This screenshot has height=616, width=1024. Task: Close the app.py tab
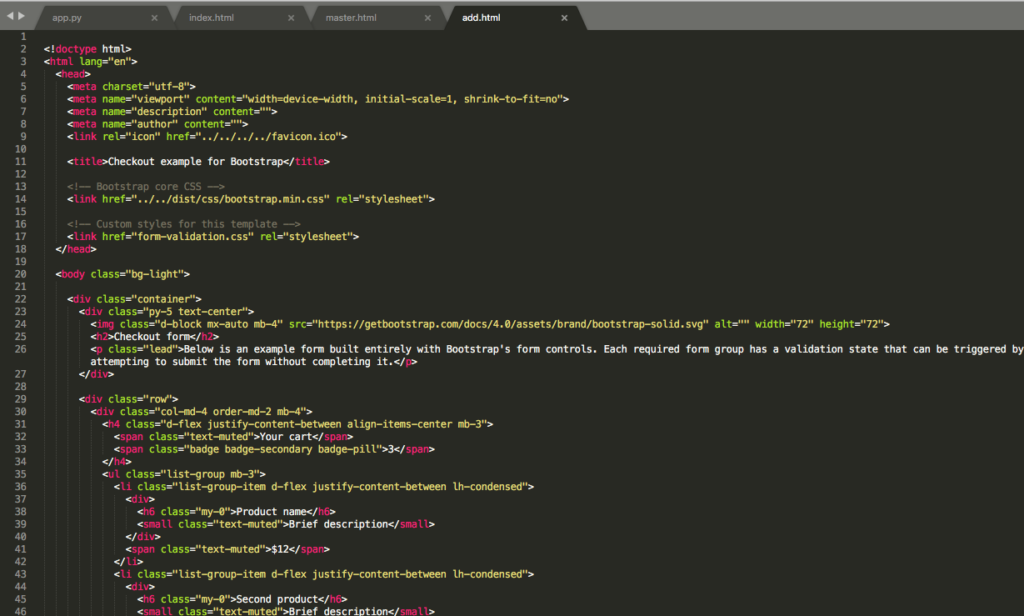[x=154, y=18]
